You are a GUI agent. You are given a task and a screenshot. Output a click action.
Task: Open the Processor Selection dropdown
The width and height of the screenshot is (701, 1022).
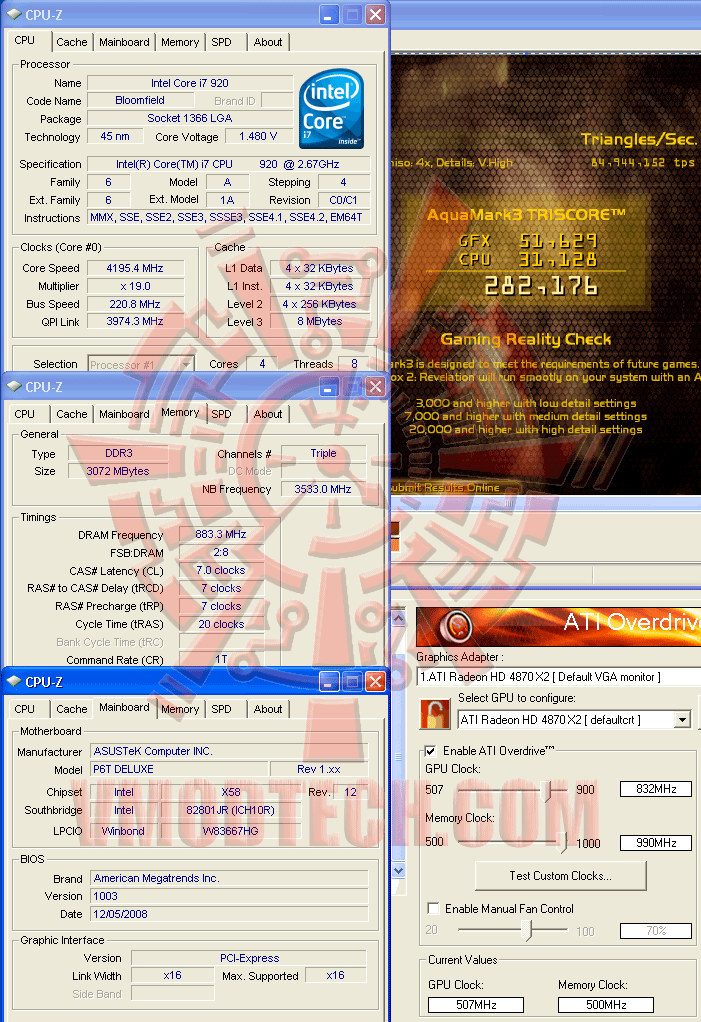186,364
